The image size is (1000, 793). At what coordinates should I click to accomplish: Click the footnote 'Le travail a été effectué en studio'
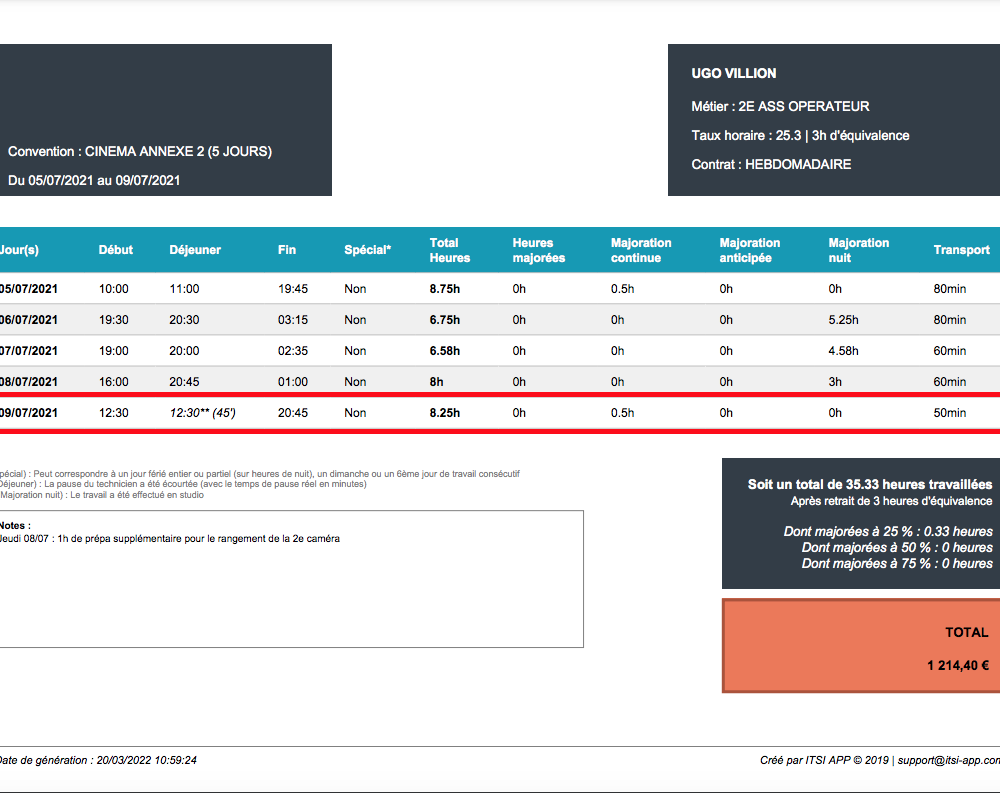coord(102,495)
